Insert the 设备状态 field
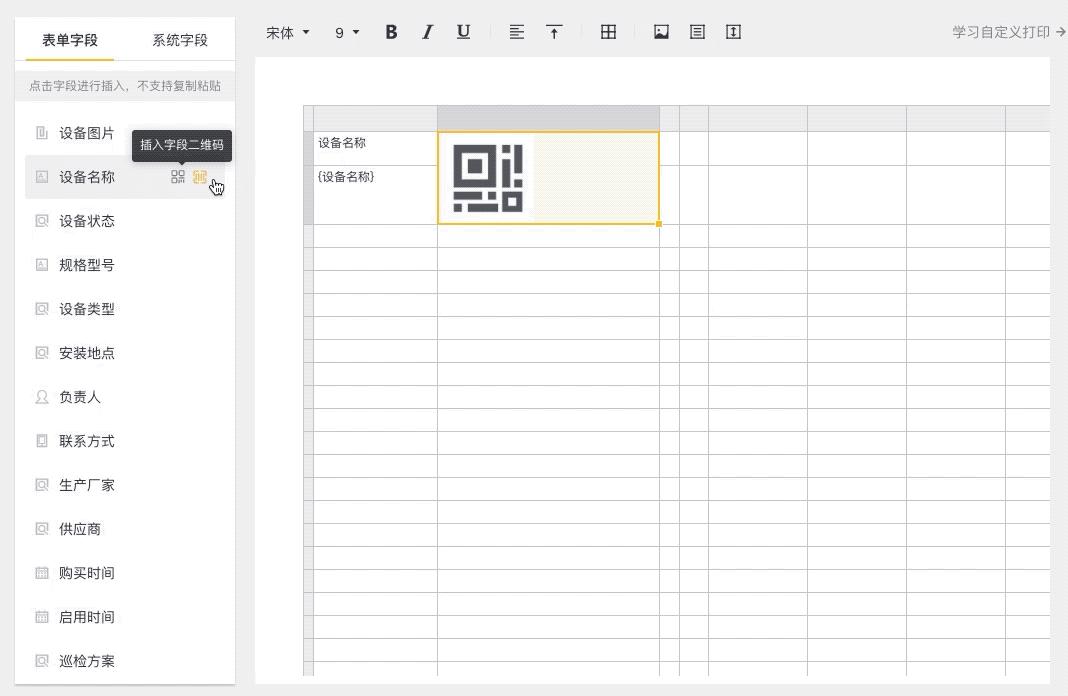 tap(87, 221)
